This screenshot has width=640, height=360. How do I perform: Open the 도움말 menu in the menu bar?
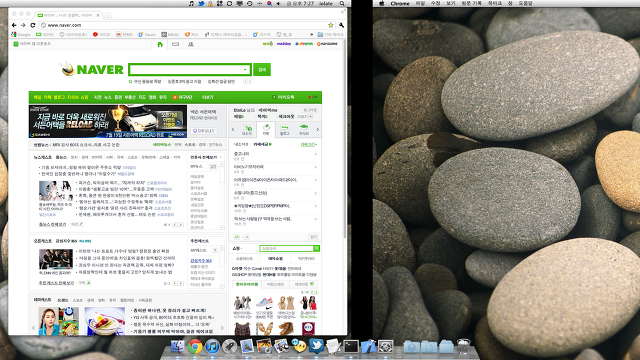[526, 3]
